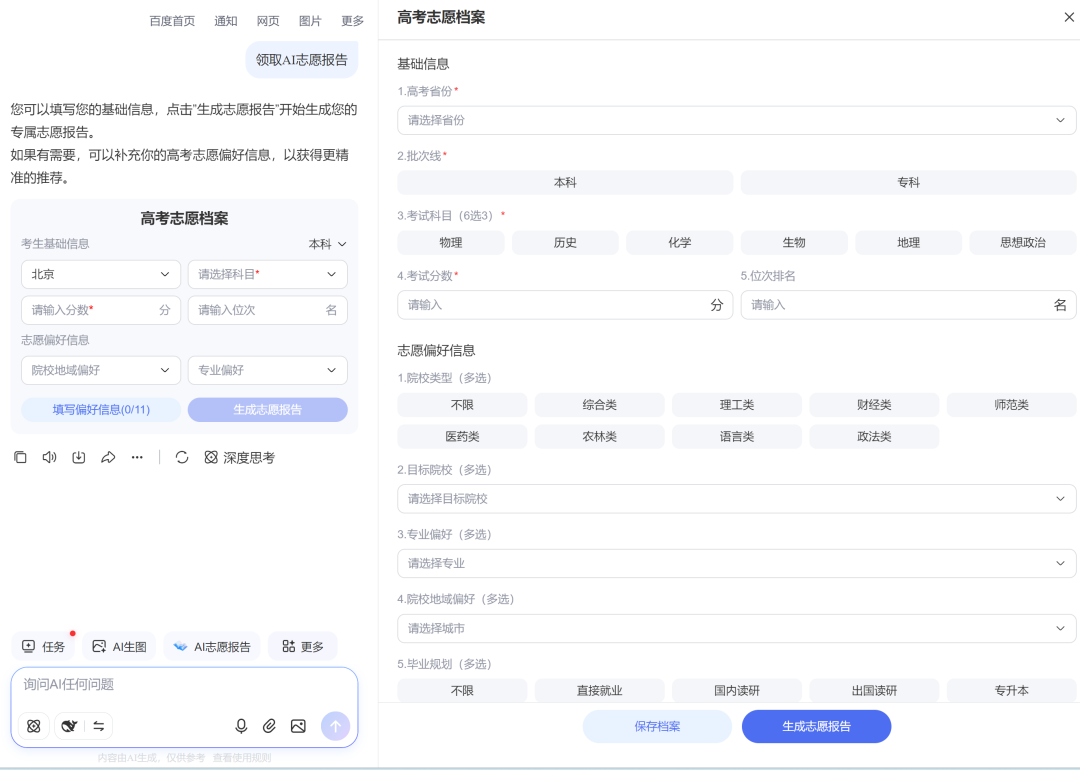Open 通知 in top navigation

pos(226,21)
